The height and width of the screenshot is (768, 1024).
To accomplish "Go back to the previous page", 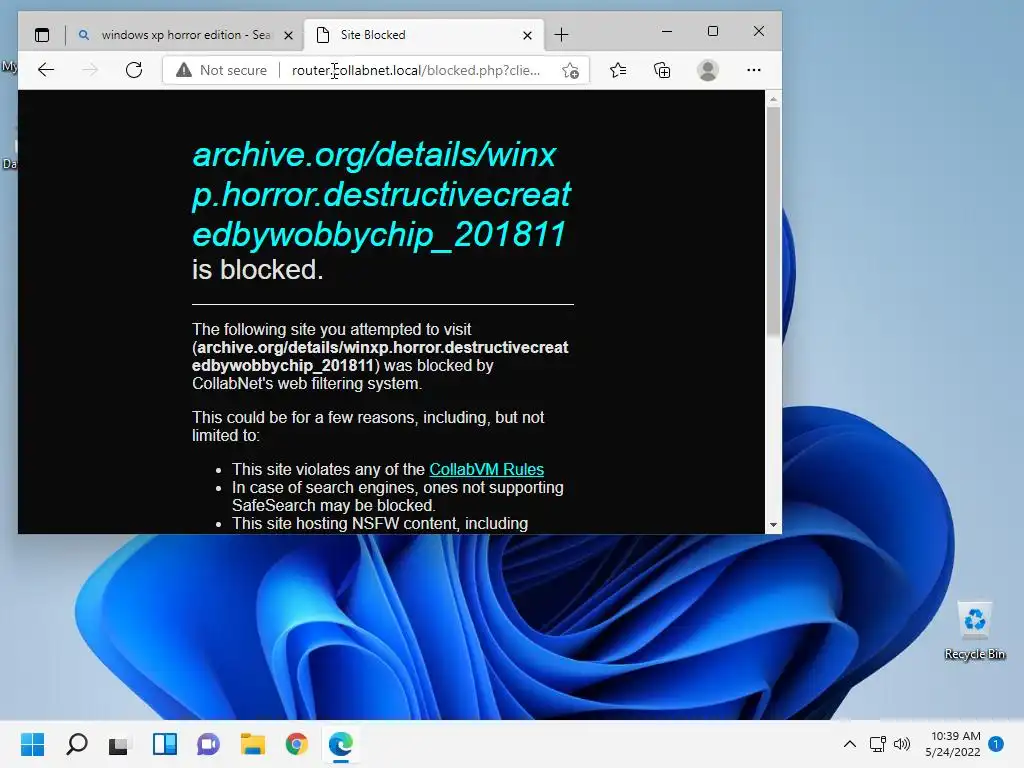I will (x=46, y=70).
